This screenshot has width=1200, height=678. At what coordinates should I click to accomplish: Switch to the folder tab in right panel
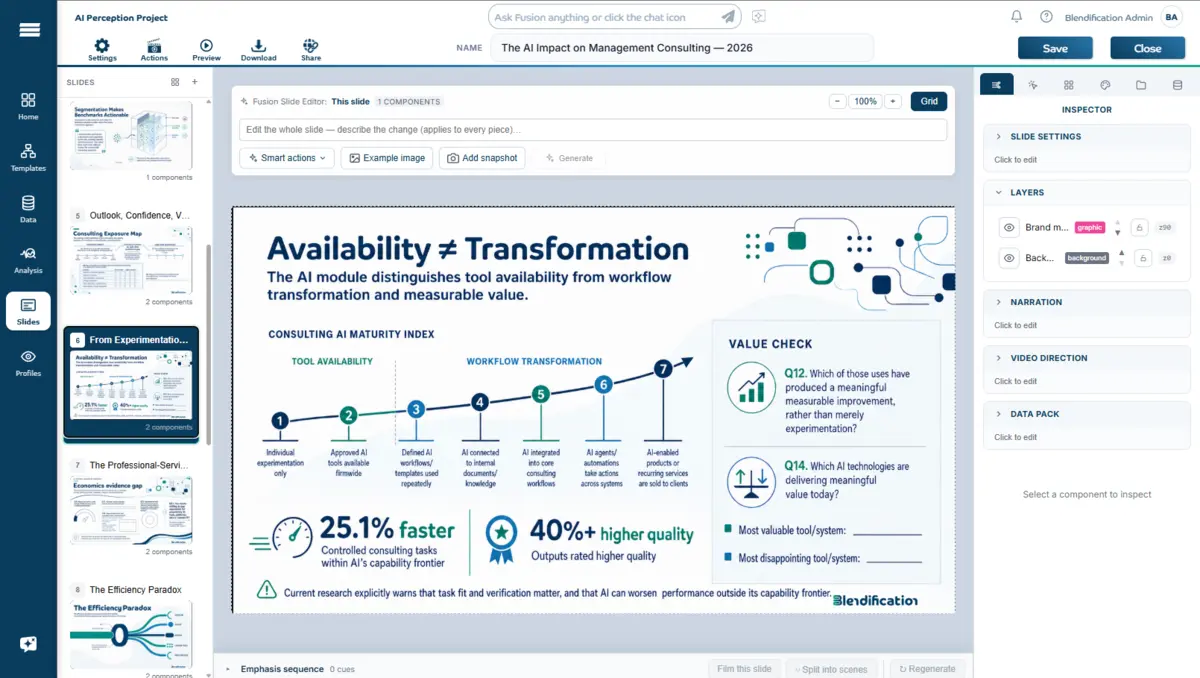tap(1141, 85)
